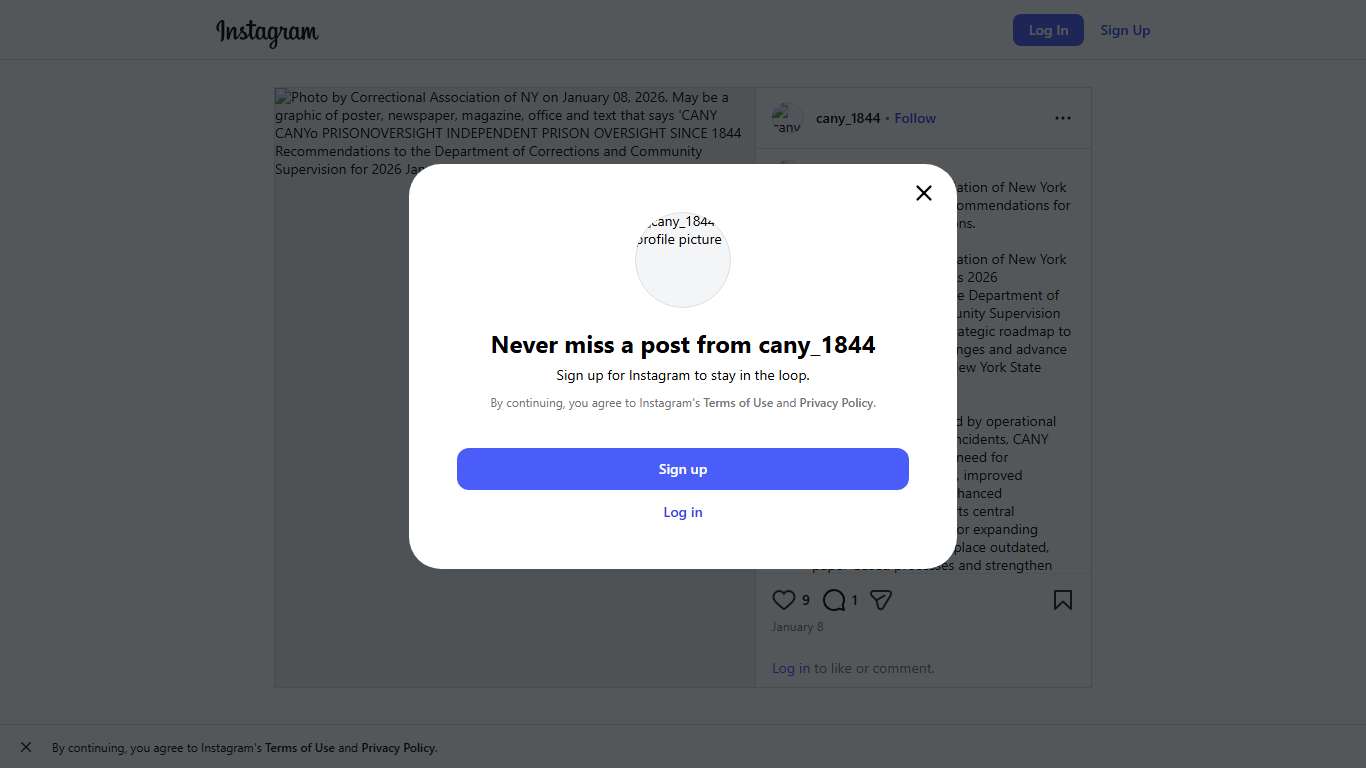The width and height of the screenshot is (1366, 768).
Task: Click Privacy Policy in bottom banner
Action: [398, 748]
